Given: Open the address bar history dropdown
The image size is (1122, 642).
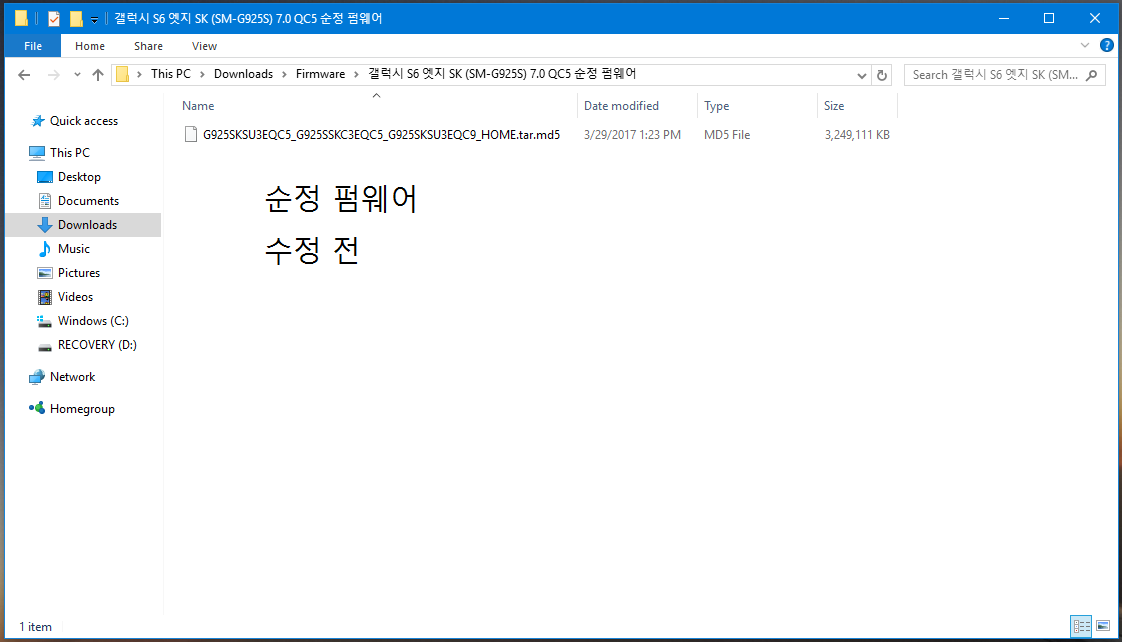Looking at the screenshot, I should tap(862, 75).
